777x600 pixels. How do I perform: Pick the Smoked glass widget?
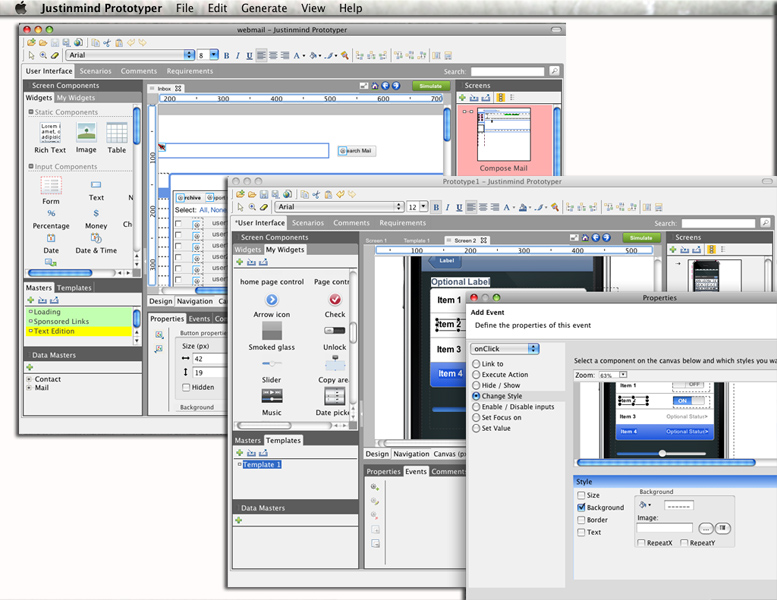pos(272,331)
